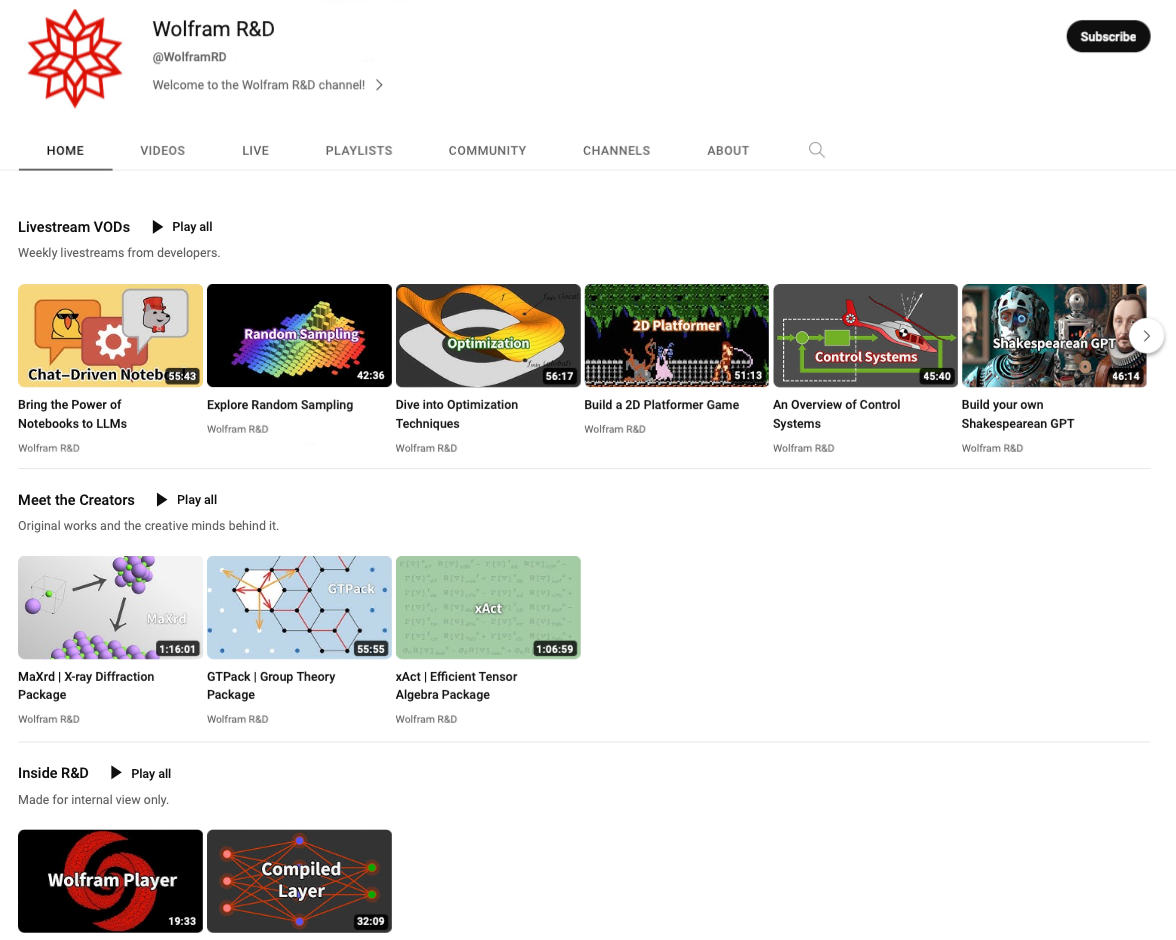This screenshot has width=1176, height=940.
Task: Open the Compiled Layer video thumbnail
Action: click(299, 881)
